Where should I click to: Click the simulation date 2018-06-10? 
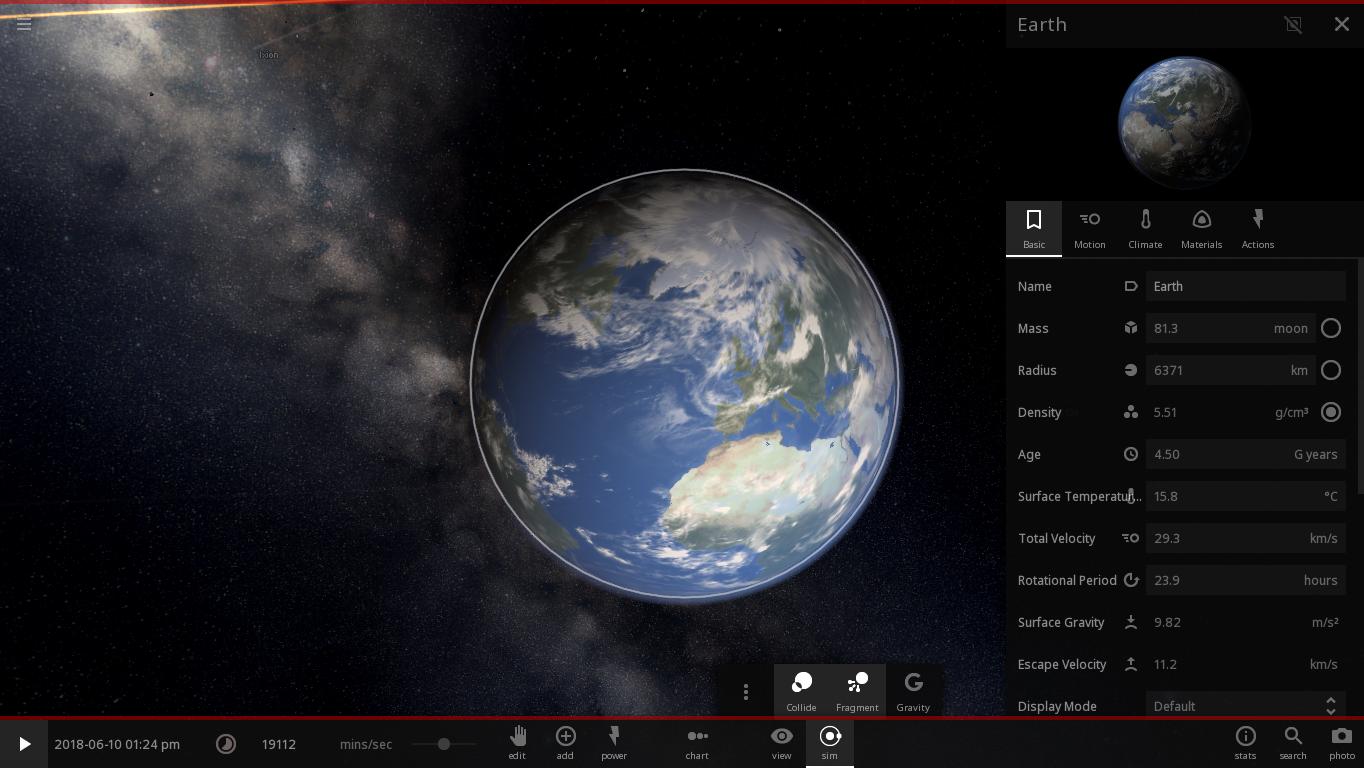(117, 744)
